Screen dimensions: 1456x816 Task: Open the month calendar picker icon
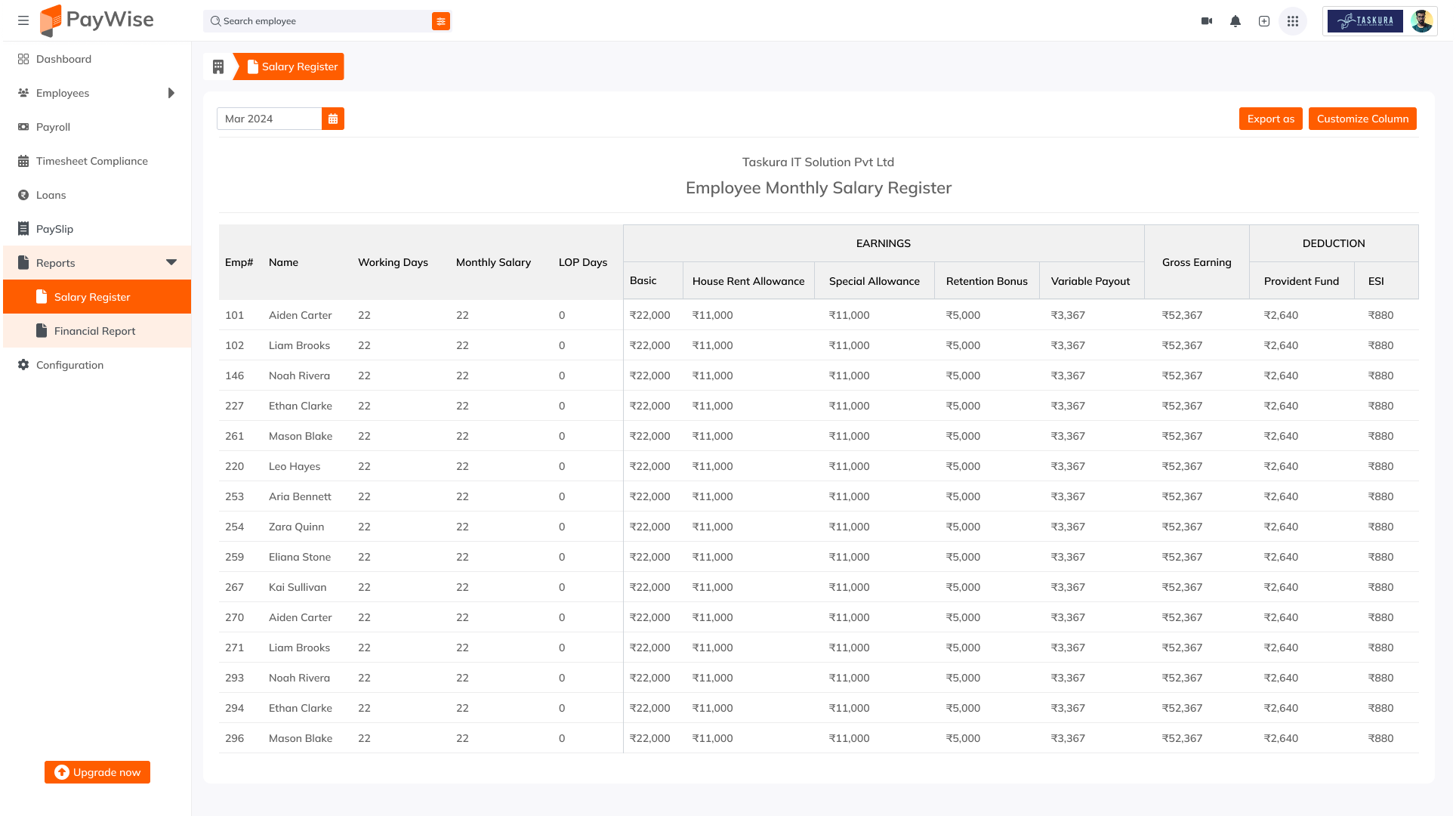[333, 119]
